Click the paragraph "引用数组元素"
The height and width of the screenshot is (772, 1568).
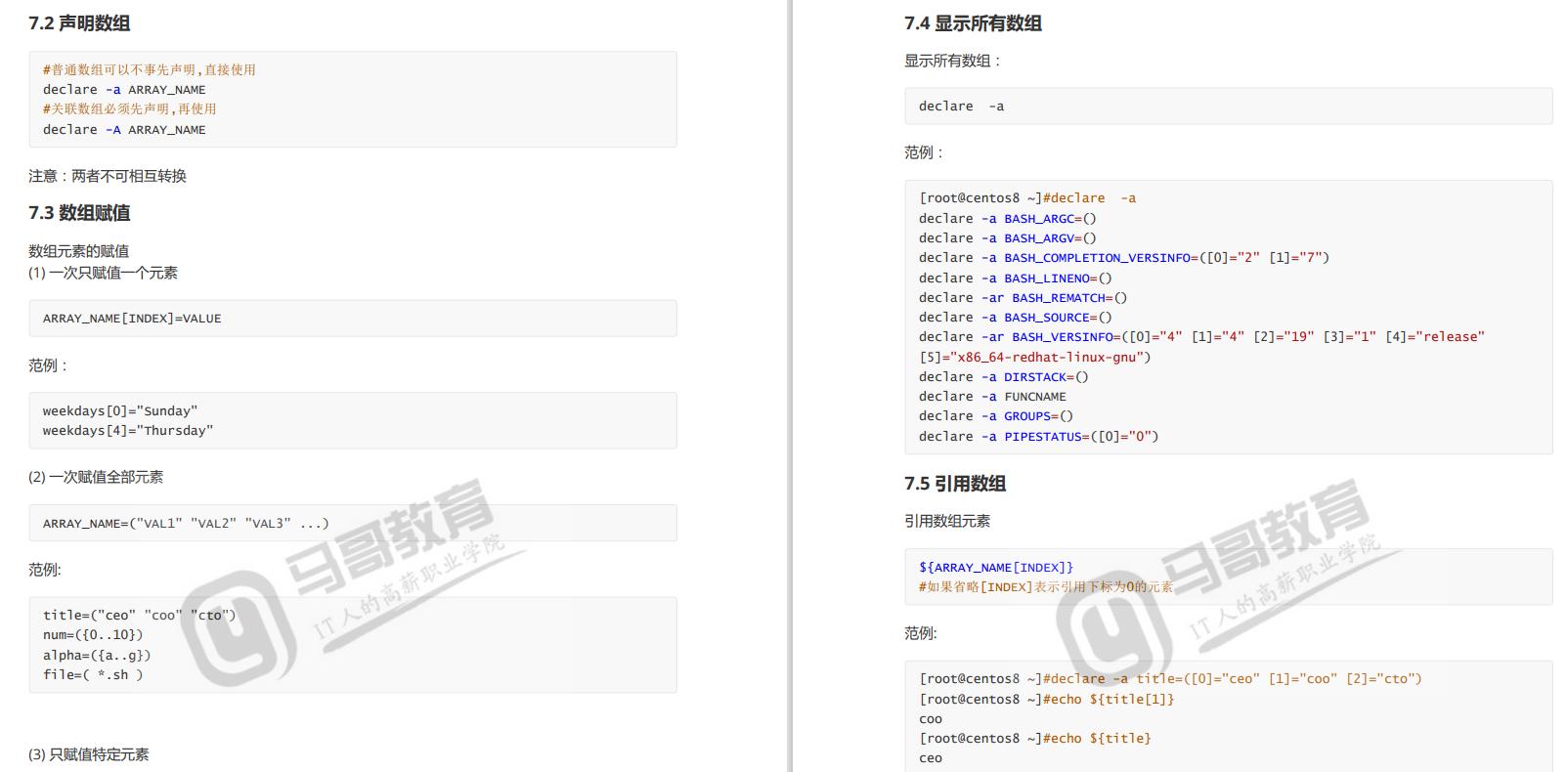pyautogui.click(x=947, y=521)
